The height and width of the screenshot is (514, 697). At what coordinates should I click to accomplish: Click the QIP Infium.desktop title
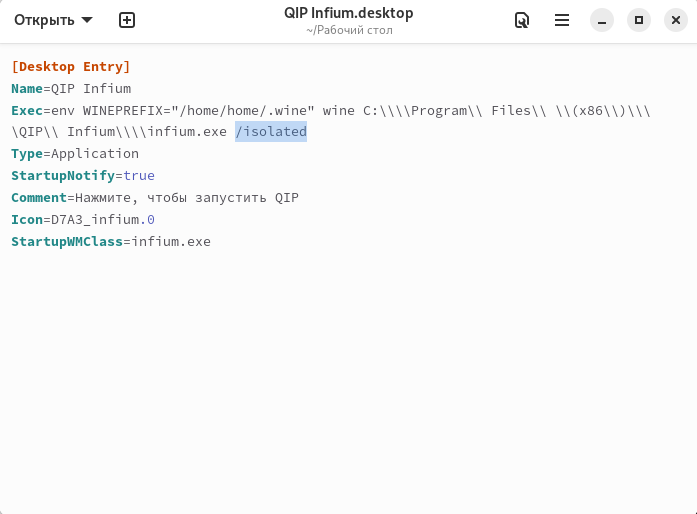point(348,13)
